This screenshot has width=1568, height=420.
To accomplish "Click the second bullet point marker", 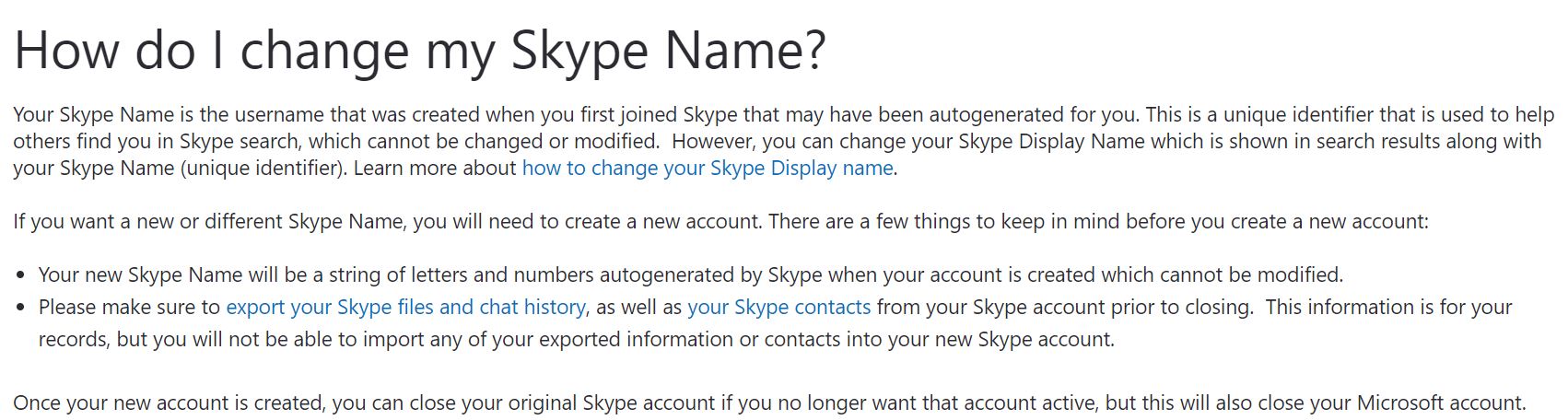I will 22,309.
